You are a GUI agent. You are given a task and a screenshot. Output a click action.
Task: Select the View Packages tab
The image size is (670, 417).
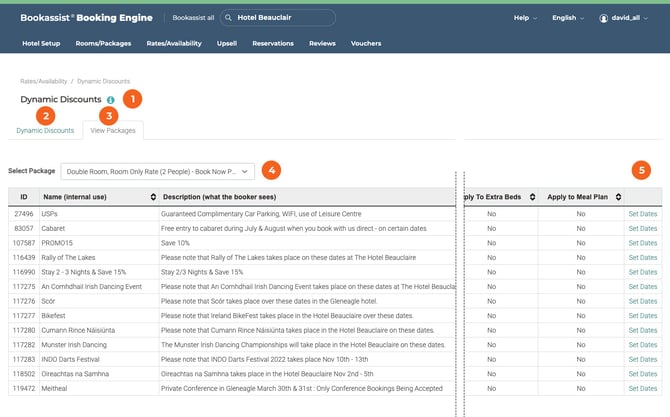click(x=114, y=130)
